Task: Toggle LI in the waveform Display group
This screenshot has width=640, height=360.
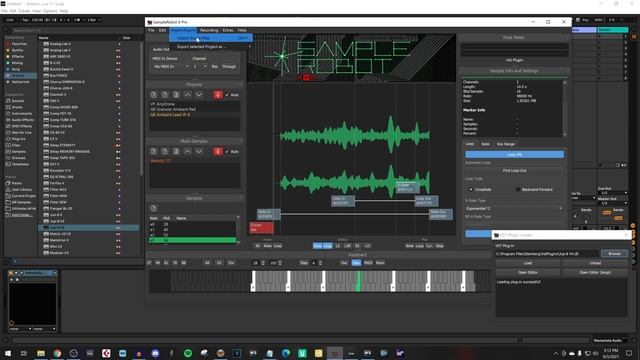Action: pyautogui.click(x=338, y=246)
